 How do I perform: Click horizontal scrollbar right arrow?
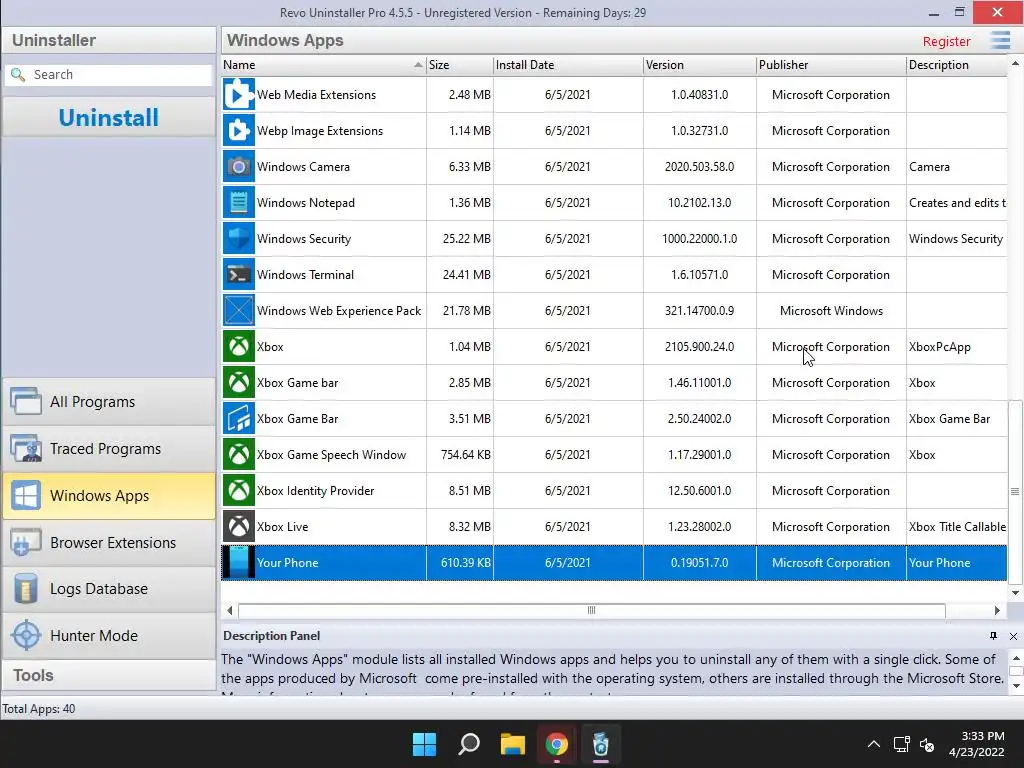(997, 610)
